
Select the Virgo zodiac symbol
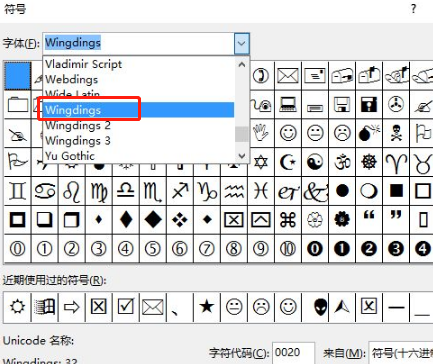click(99, 191)
